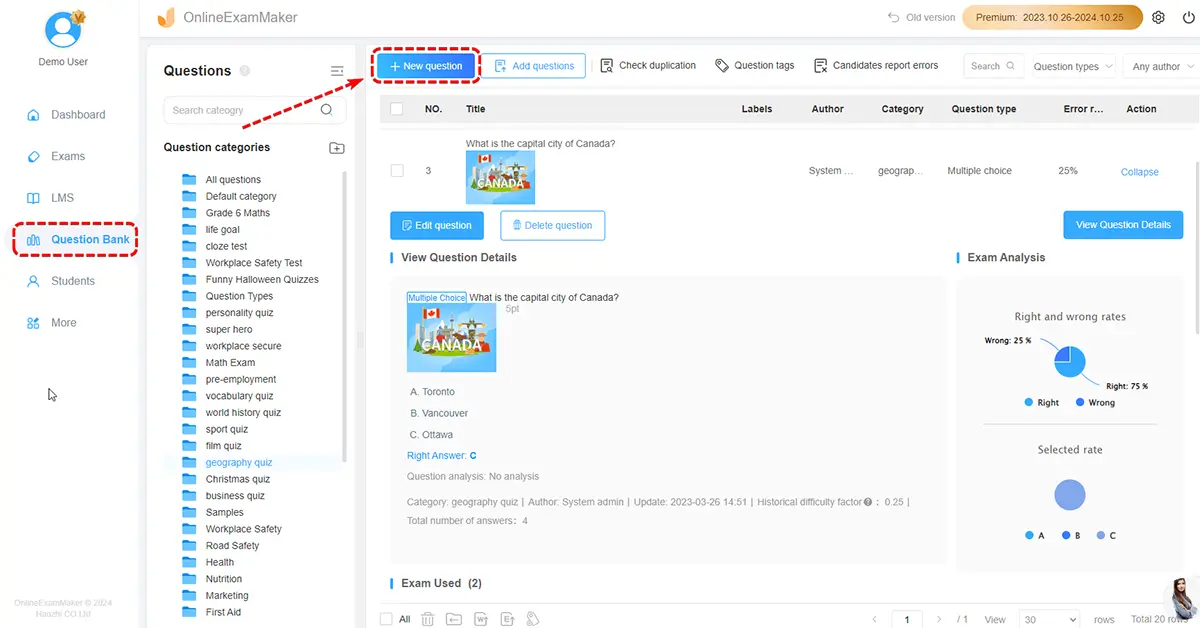Open the Question types dropdown
The width and height of the screenshot is (1200, 628).
(x=1073, y=66)
